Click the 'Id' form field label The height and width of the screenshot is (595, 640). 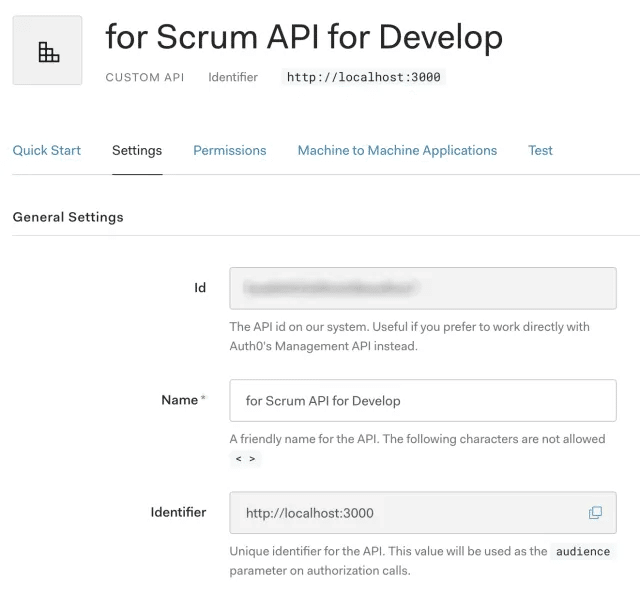(200, 288)
